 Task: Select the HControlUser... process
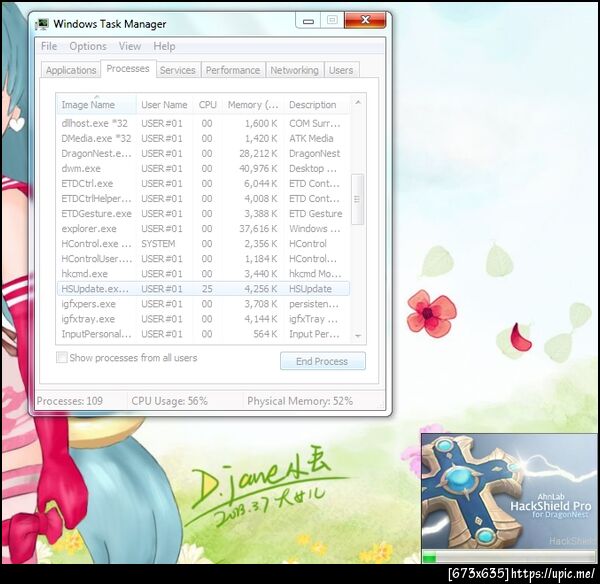pyautogui.click(x=203, y=259)
